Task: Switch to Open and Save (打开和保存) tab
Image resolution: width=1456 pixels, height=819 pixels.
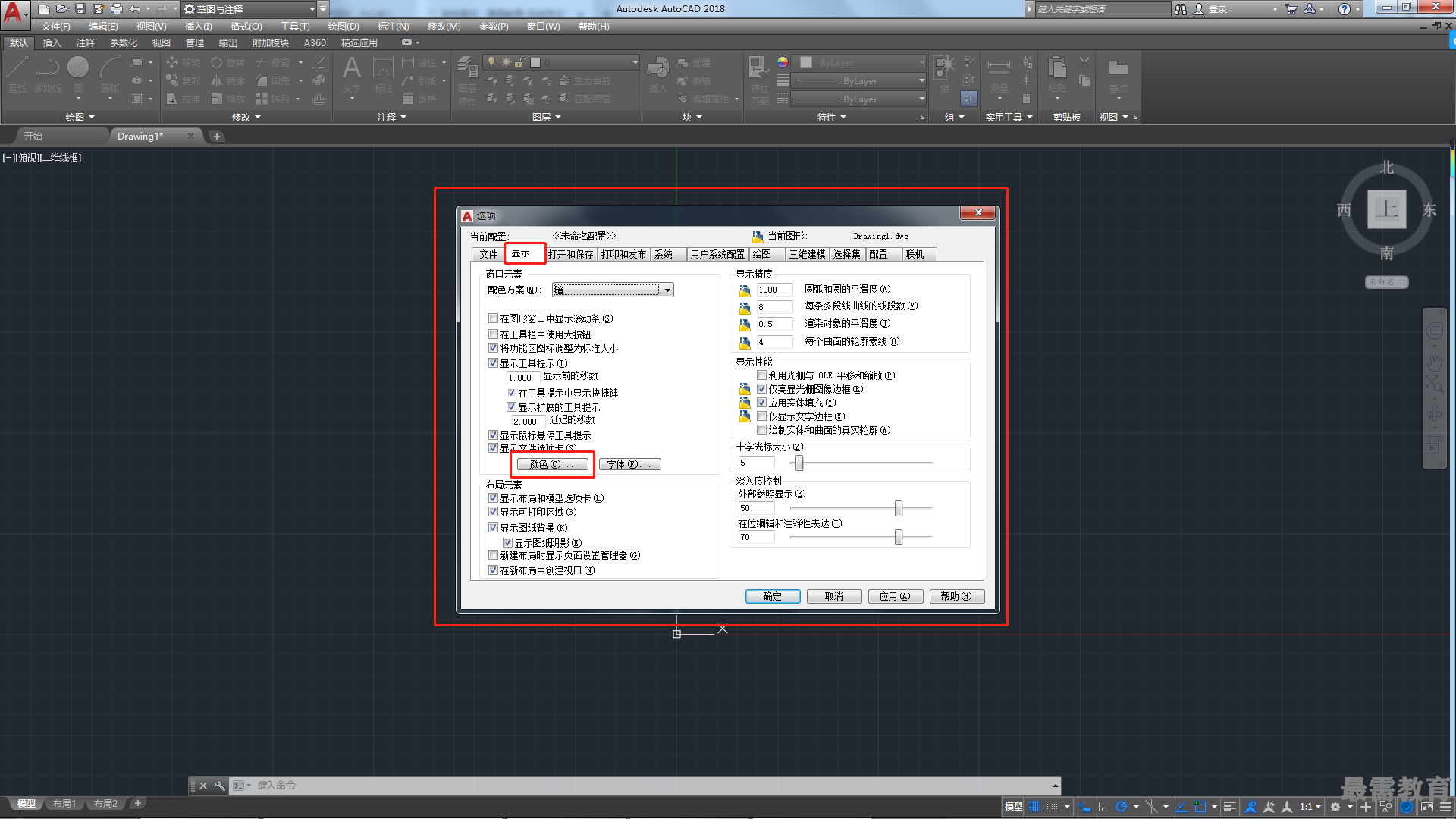Action: coord(570,254)
